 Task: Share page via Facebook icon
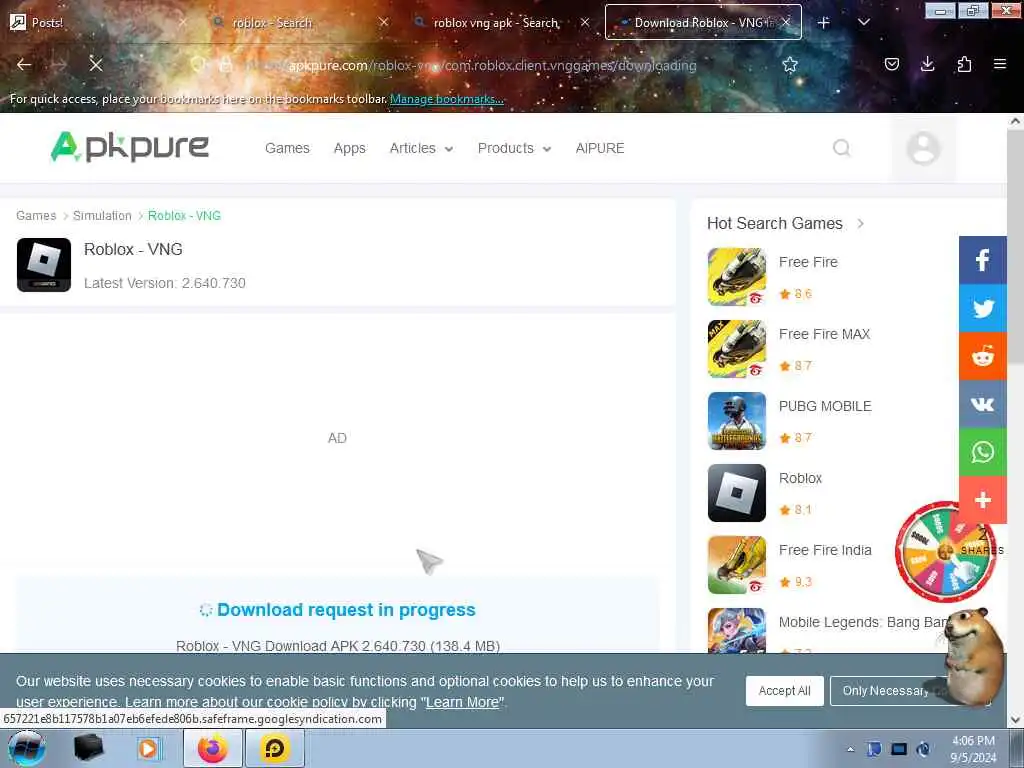(982, 260)
